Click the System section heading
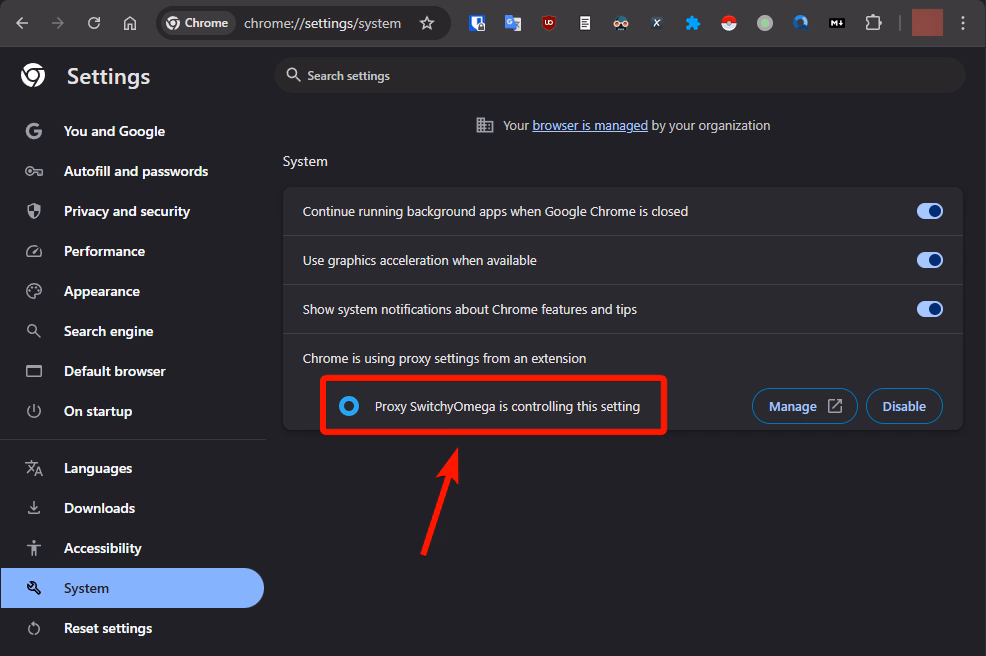 305,162
